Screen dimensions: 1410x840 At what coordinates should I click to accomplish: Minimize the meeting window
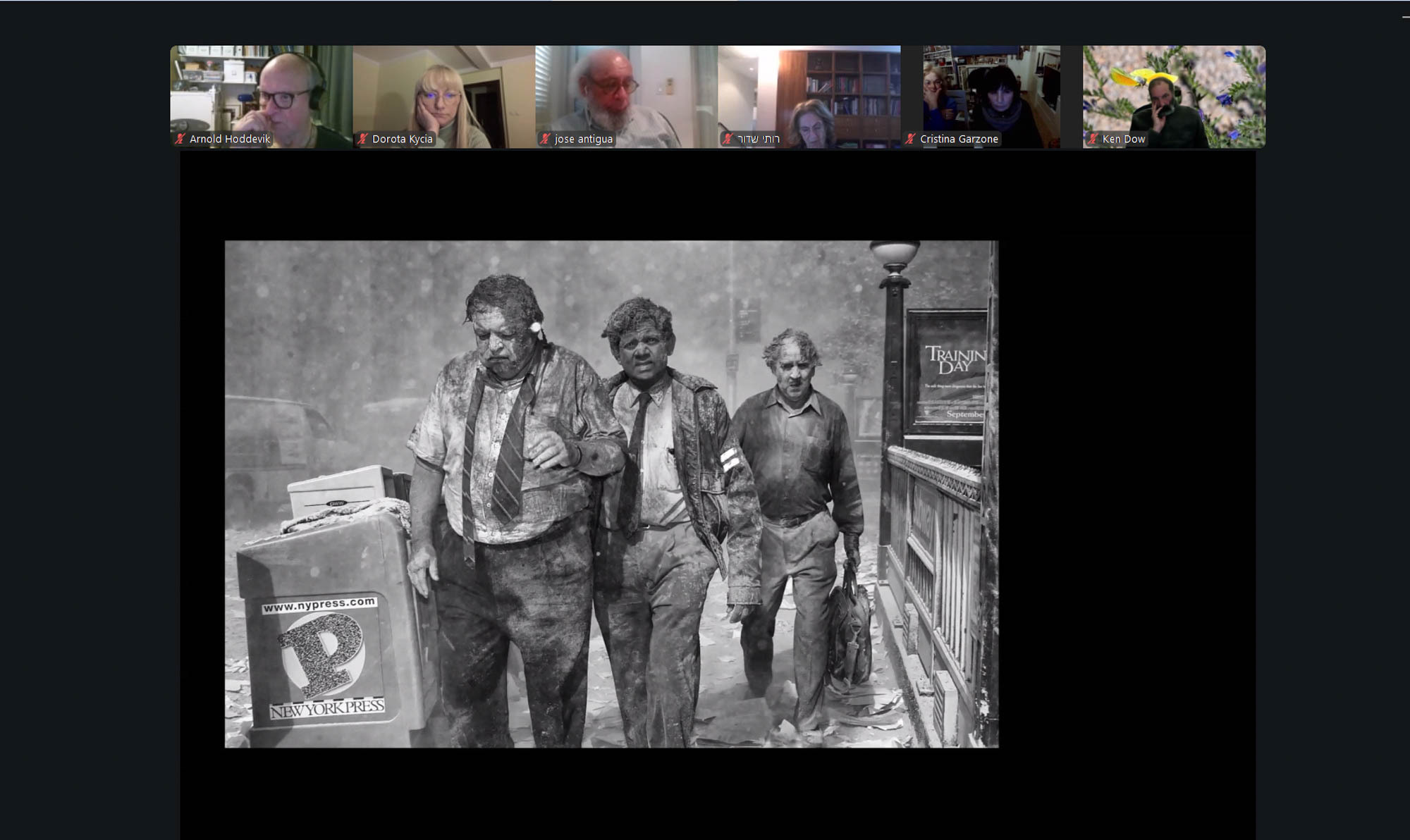click(1405, 17)
